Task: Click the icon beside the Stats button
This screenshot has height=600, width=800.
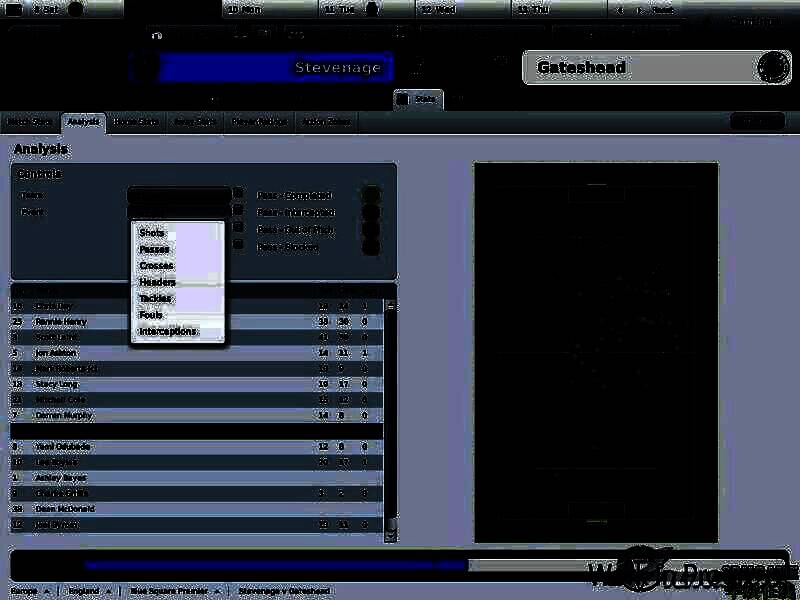Action: 402,99
